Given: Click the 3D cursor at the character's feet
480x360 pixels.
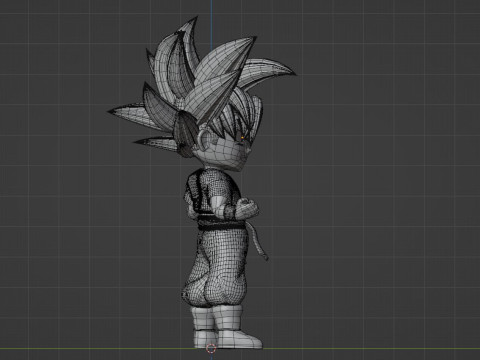Looking at the screenshot, I should (x=211, y=349).
